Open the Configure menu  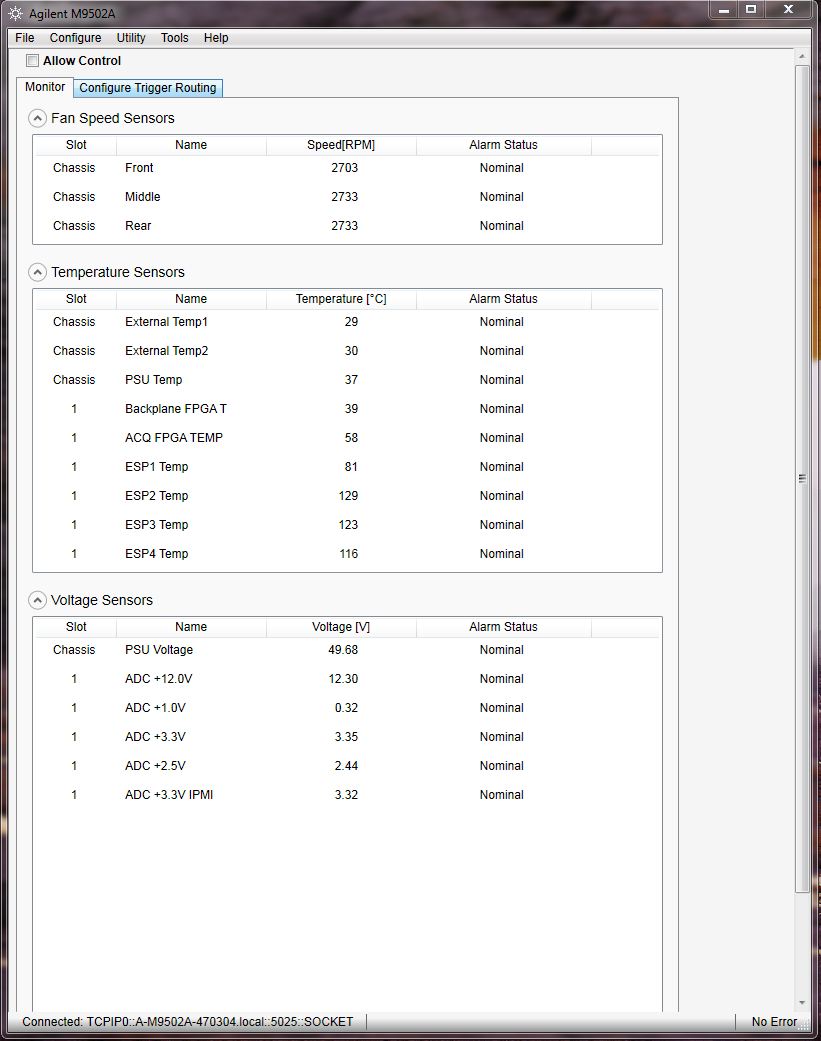tap(75, 38)
